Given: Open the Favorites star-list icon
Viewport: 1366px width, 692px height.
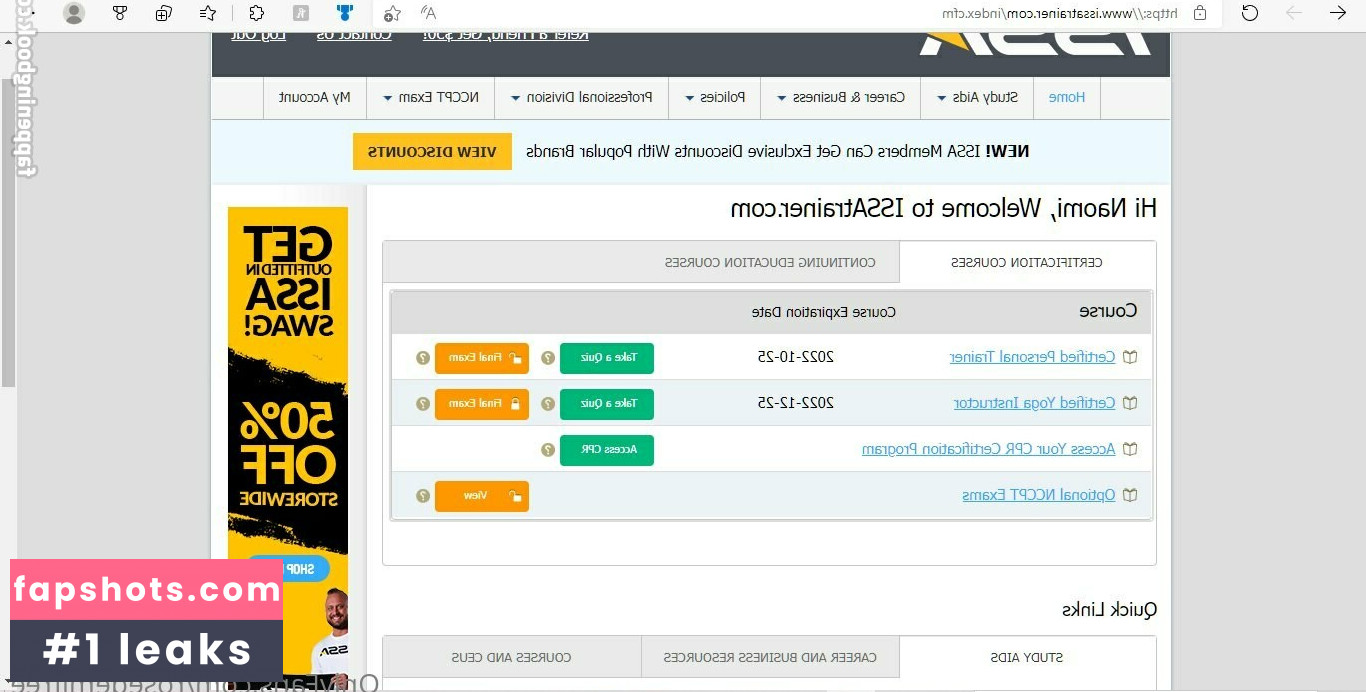Looking at the screenshot, I should 208,13.
